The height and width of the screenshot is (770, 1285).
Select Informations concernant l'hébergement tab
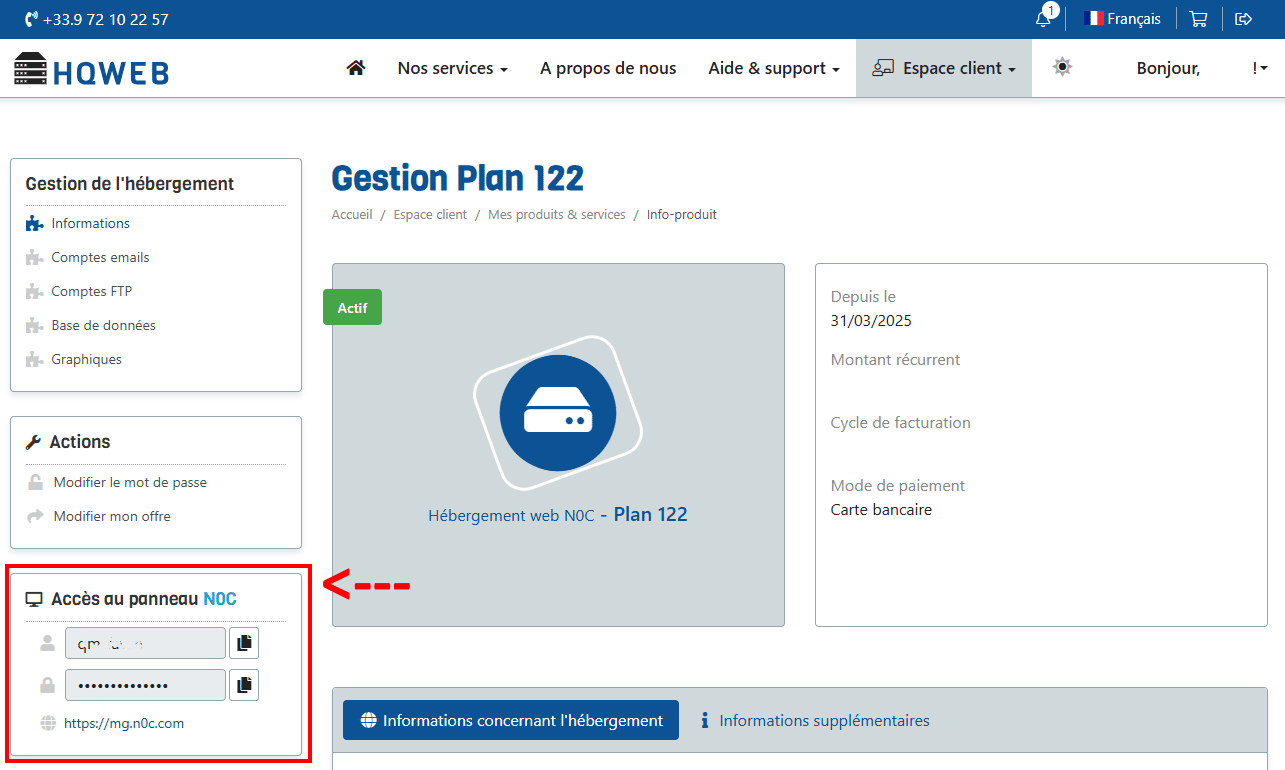pos(511,720)
